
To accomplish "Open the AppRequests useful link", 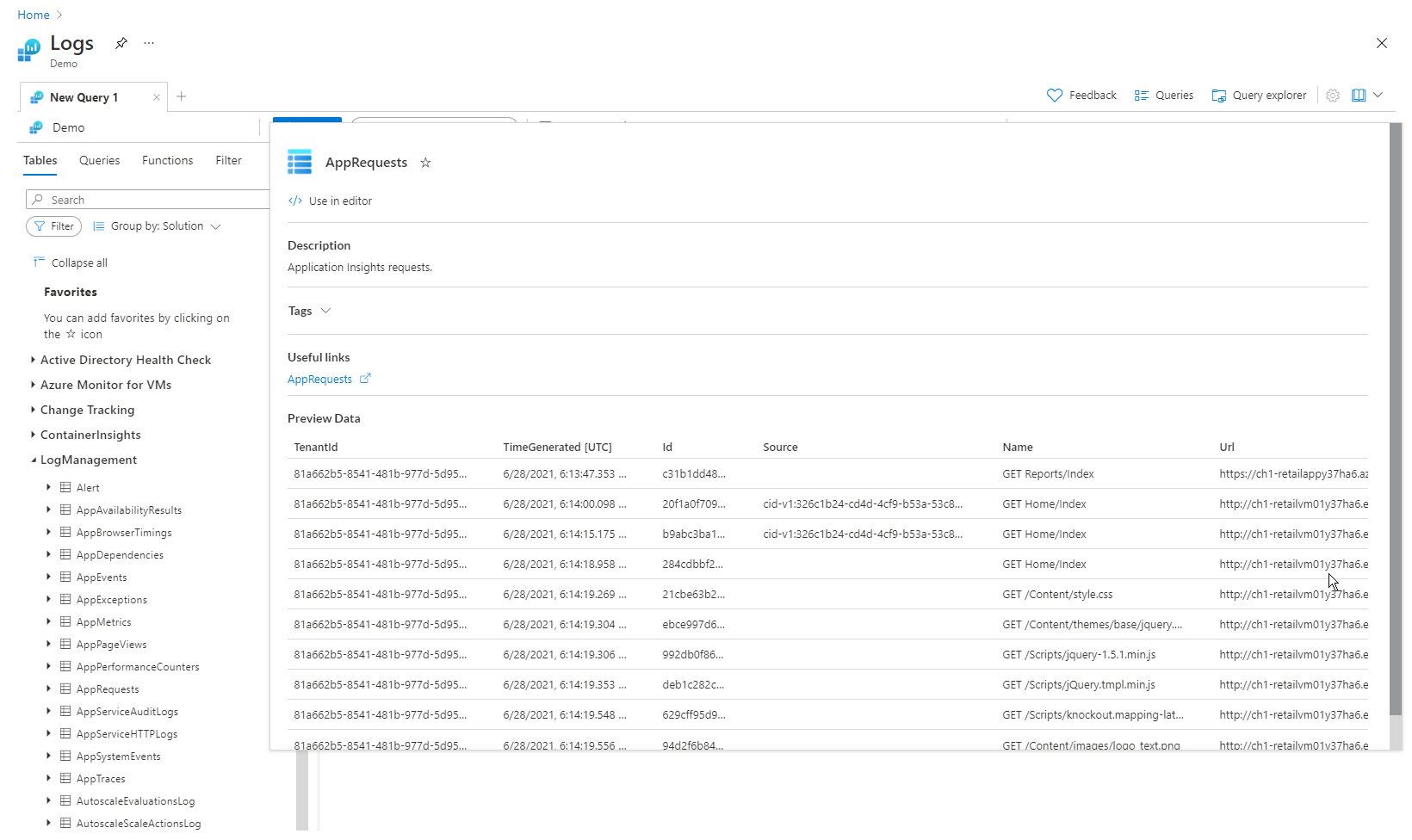I will point(319,380).
